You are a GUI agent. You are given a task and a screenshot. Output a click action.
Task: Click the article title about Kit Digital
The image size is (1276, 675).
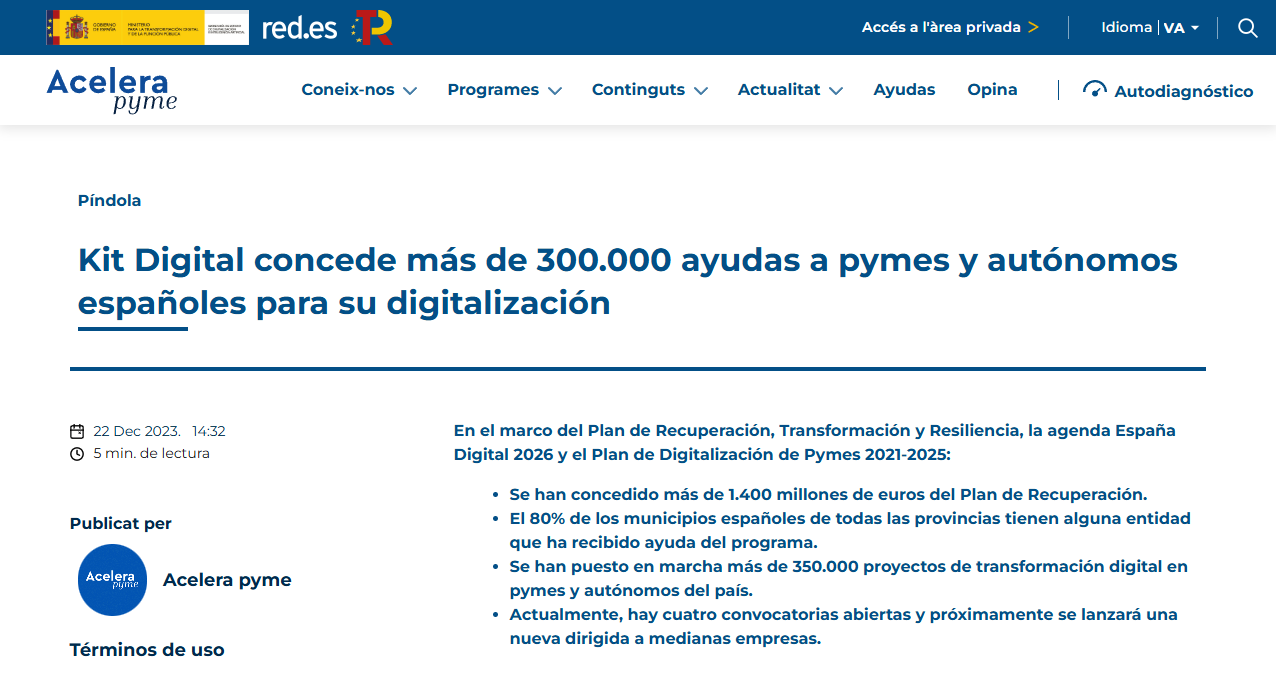pos(628,281)
